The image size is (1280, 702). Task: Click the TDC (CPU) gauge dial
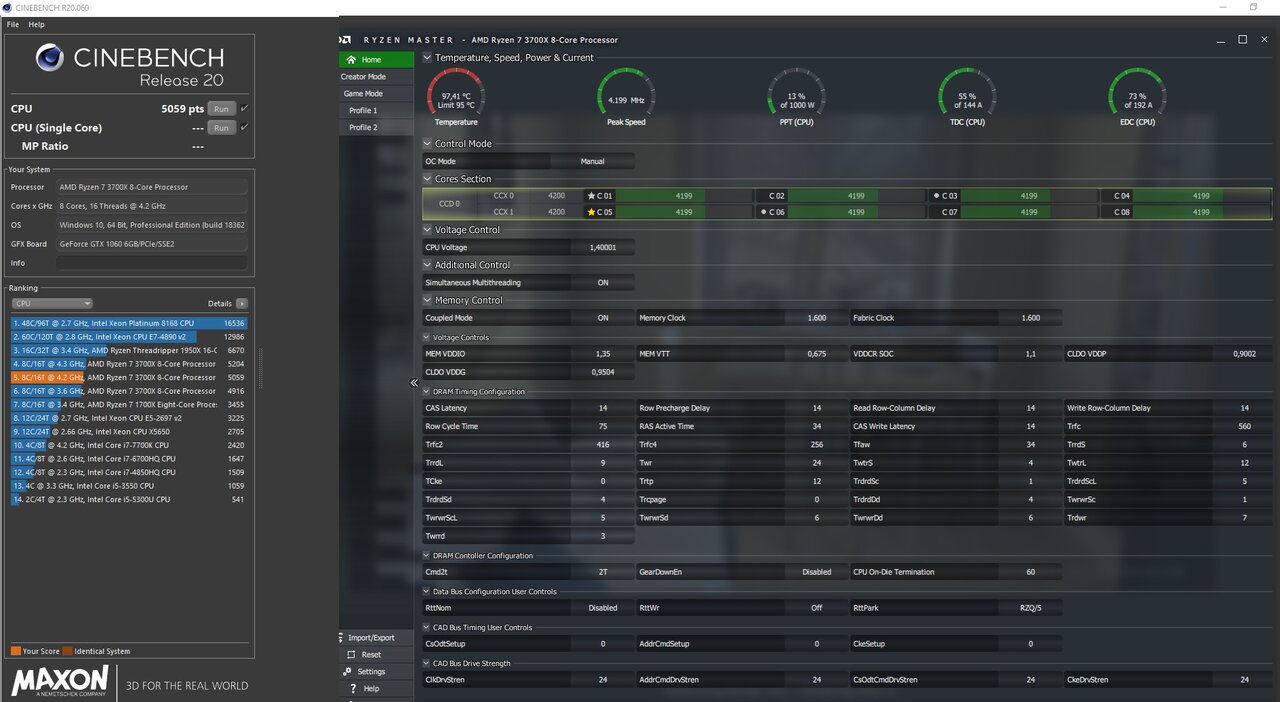967,96
